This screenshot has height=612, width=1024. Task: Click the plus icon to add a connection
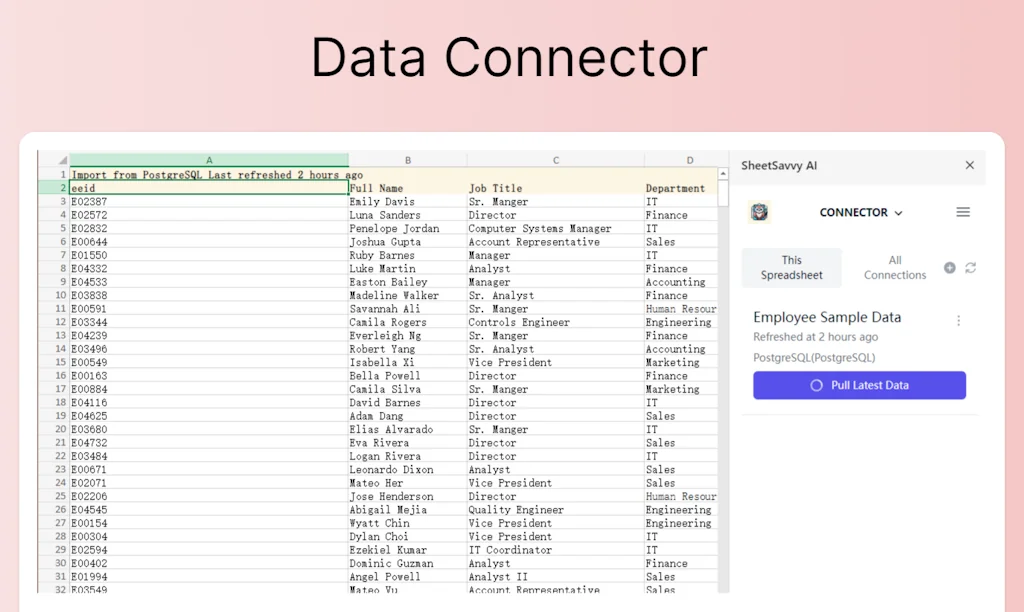tap(948, 267)
